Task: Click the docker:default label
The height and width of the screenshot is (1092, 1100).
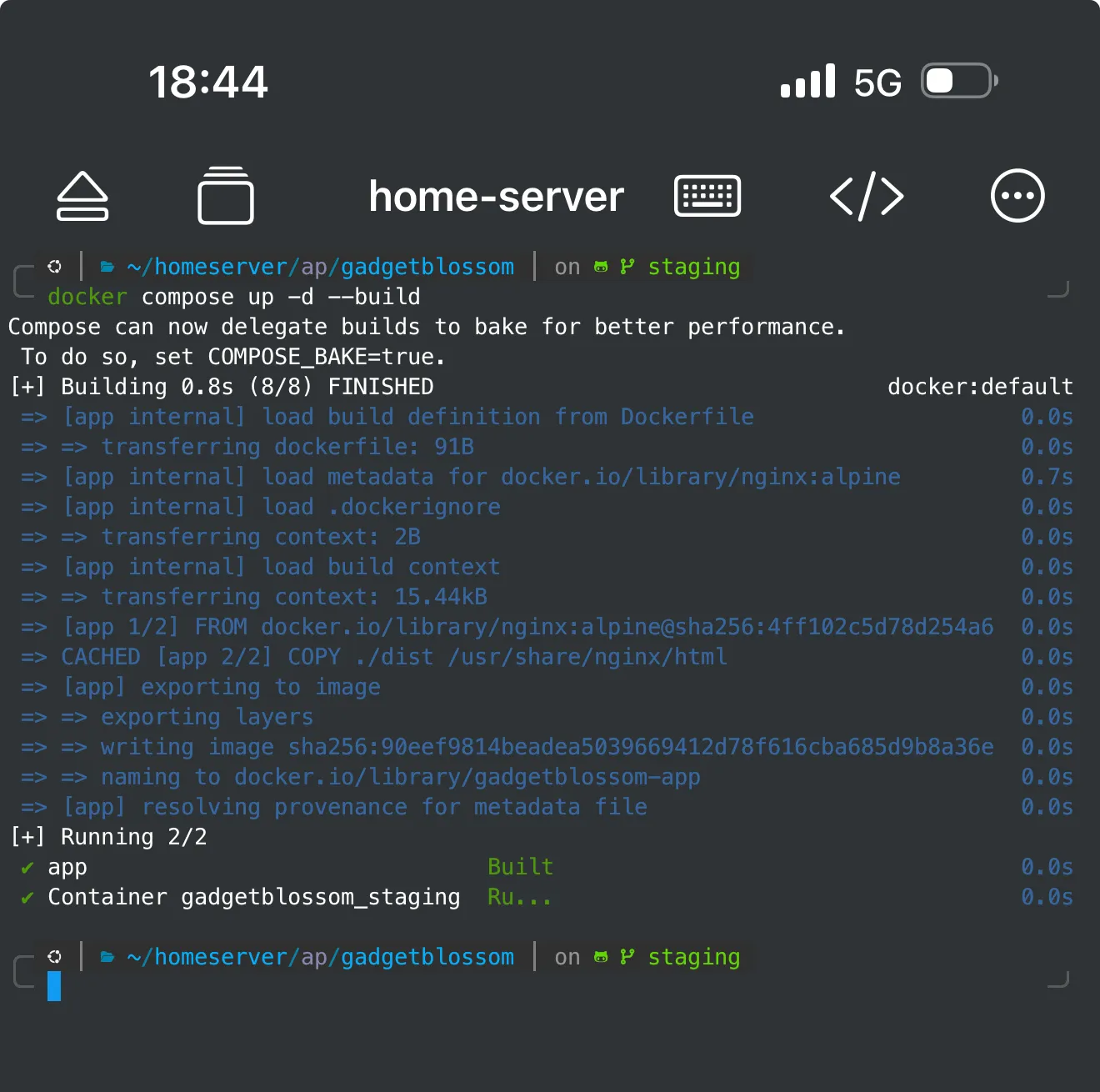Action: (x=980, y=387)
